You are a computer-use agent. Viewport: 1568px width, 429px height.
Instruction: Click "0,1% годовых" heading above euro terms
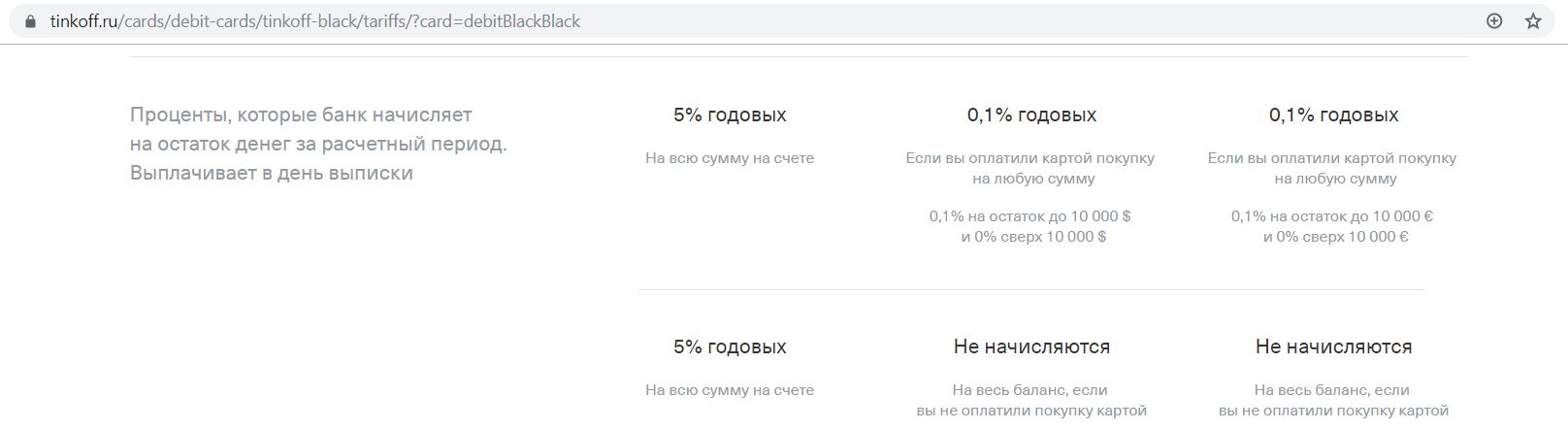click(1333, 115)
